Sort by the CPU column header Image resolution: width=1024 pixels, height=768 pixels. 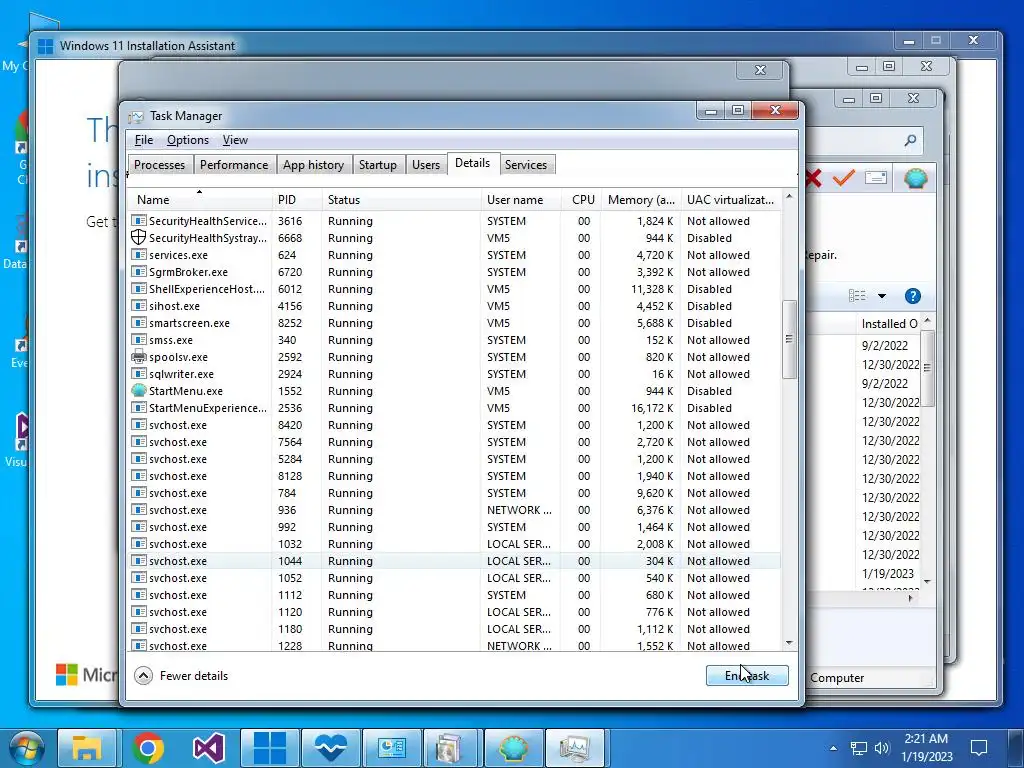tap(581, 199)
